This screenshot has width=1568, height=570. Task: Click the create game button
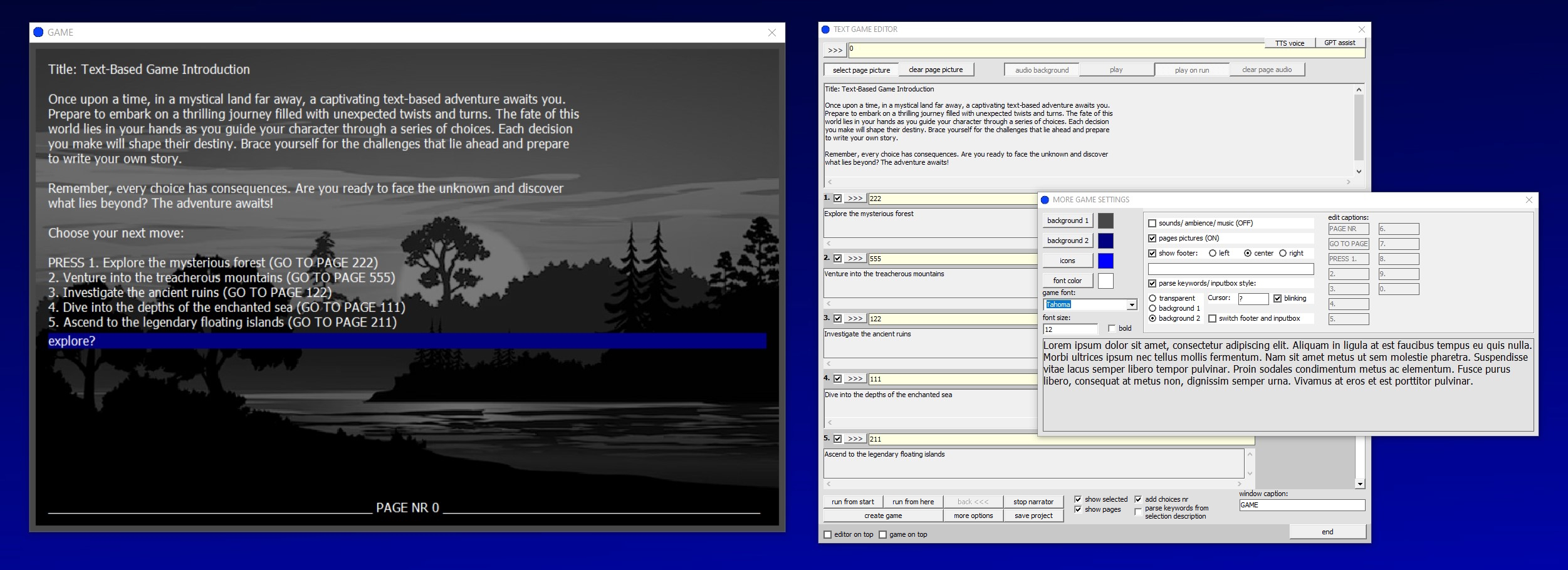click(883, 515)
